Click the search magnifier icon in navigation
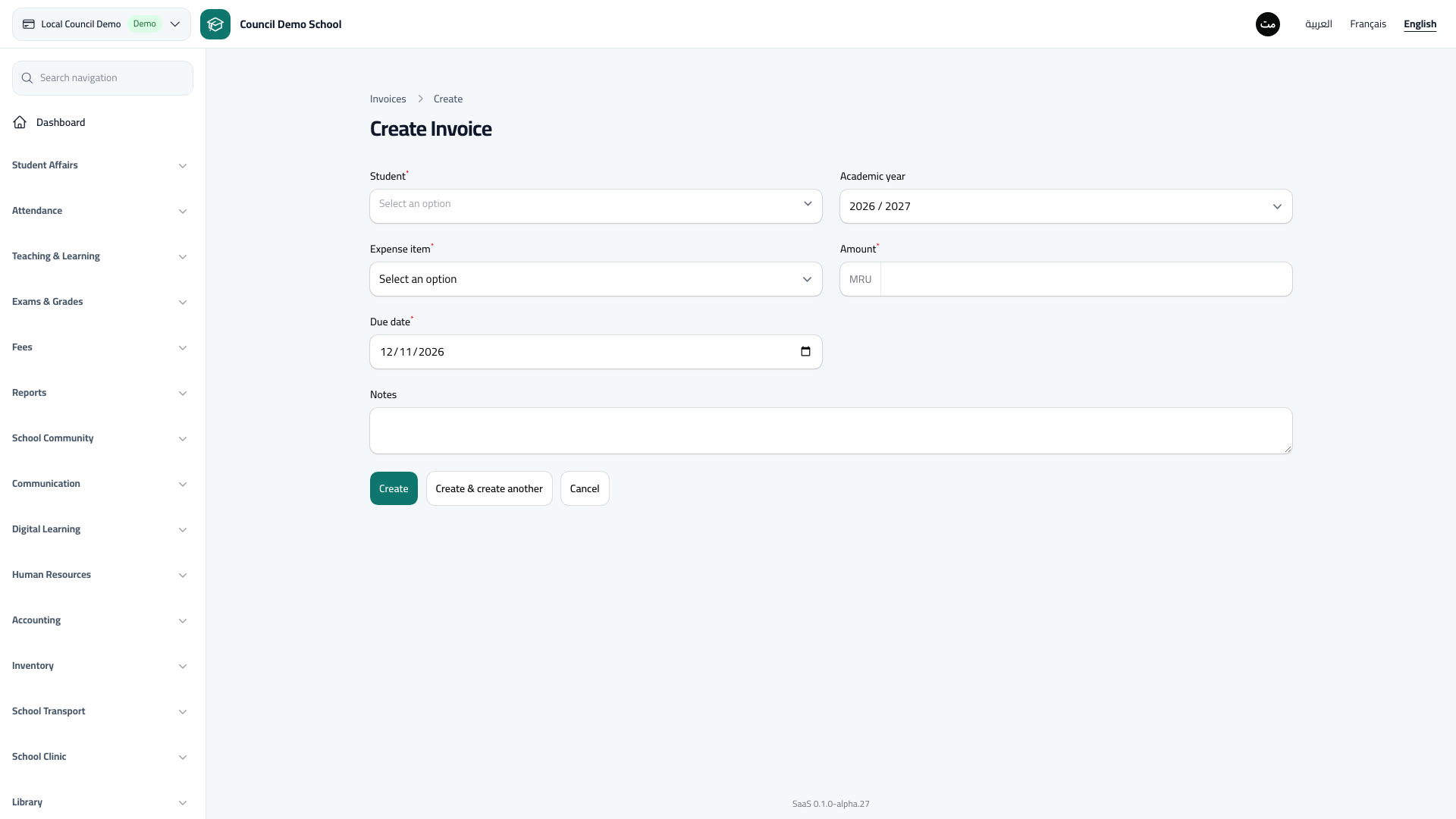 click(x=27, y=78)
